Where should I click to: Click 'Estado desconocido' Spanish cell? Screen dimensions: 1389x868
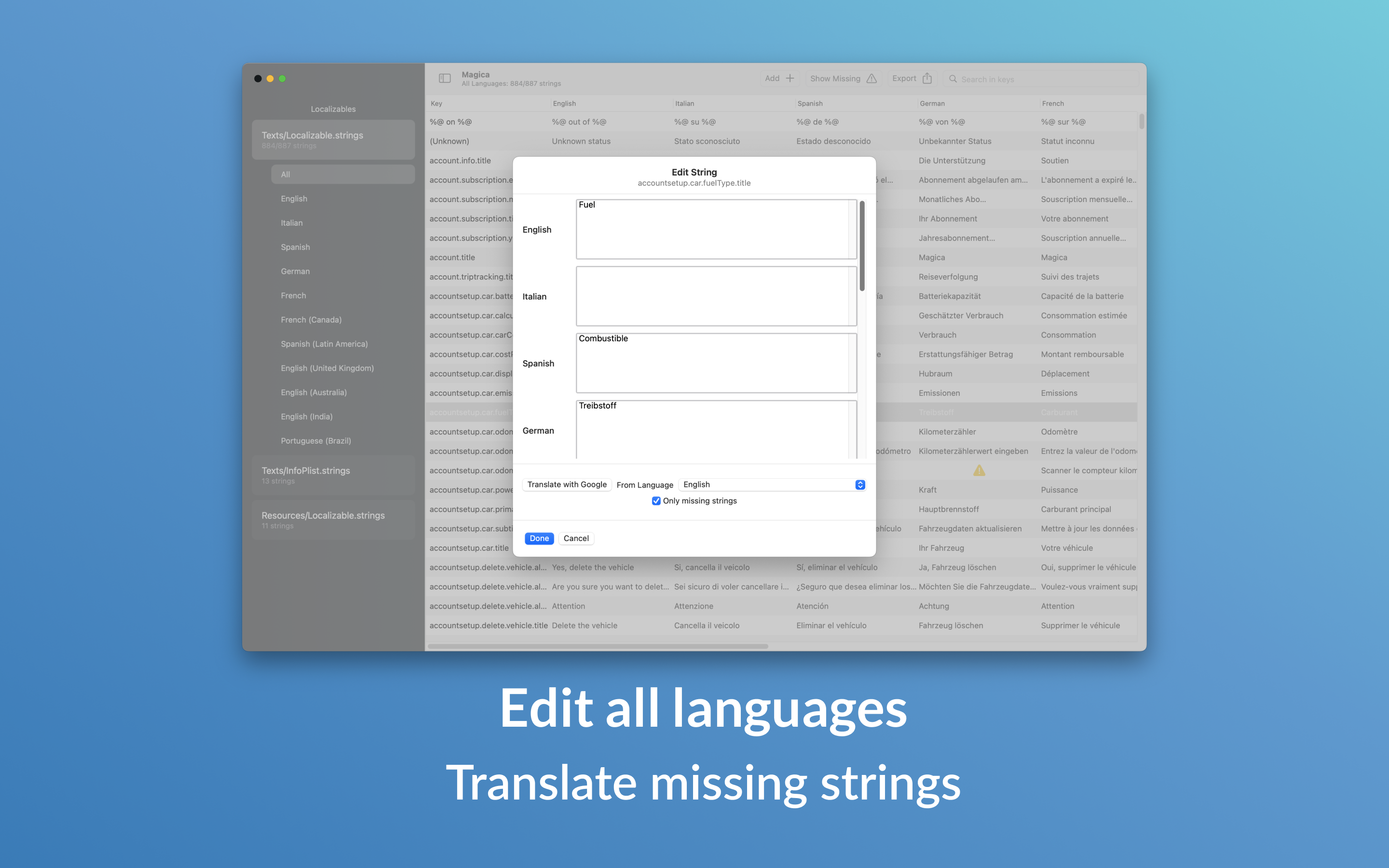point(833,141)
